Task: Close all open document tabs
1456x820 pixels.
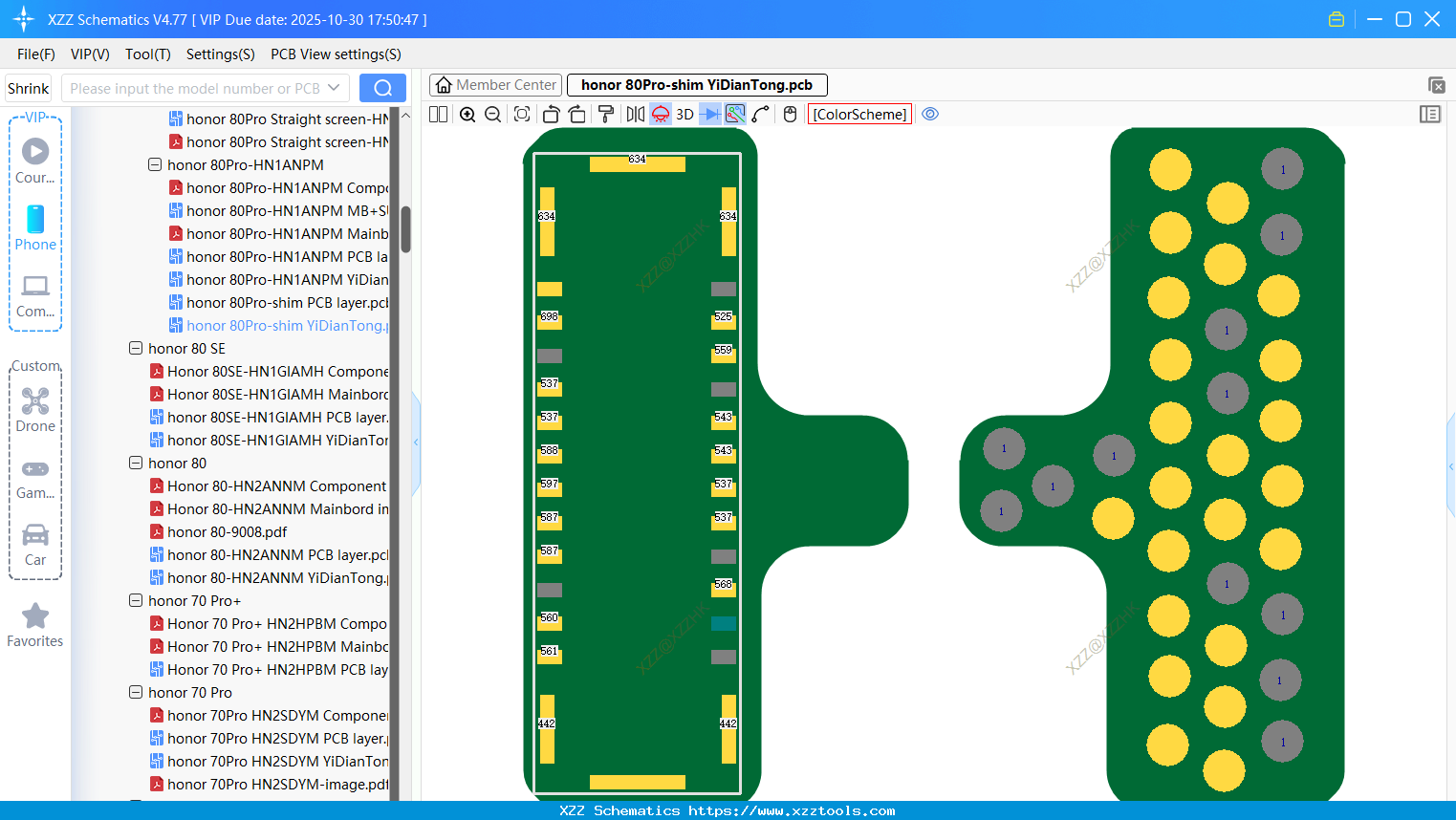Action: point(1436,85)
